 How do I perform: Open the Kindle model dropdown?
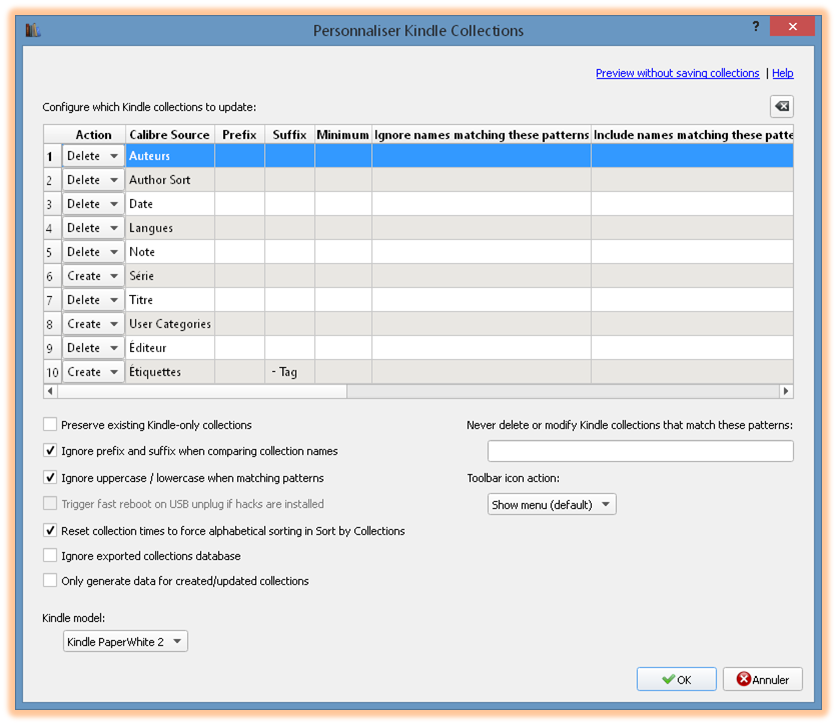[x=125, y=641]
